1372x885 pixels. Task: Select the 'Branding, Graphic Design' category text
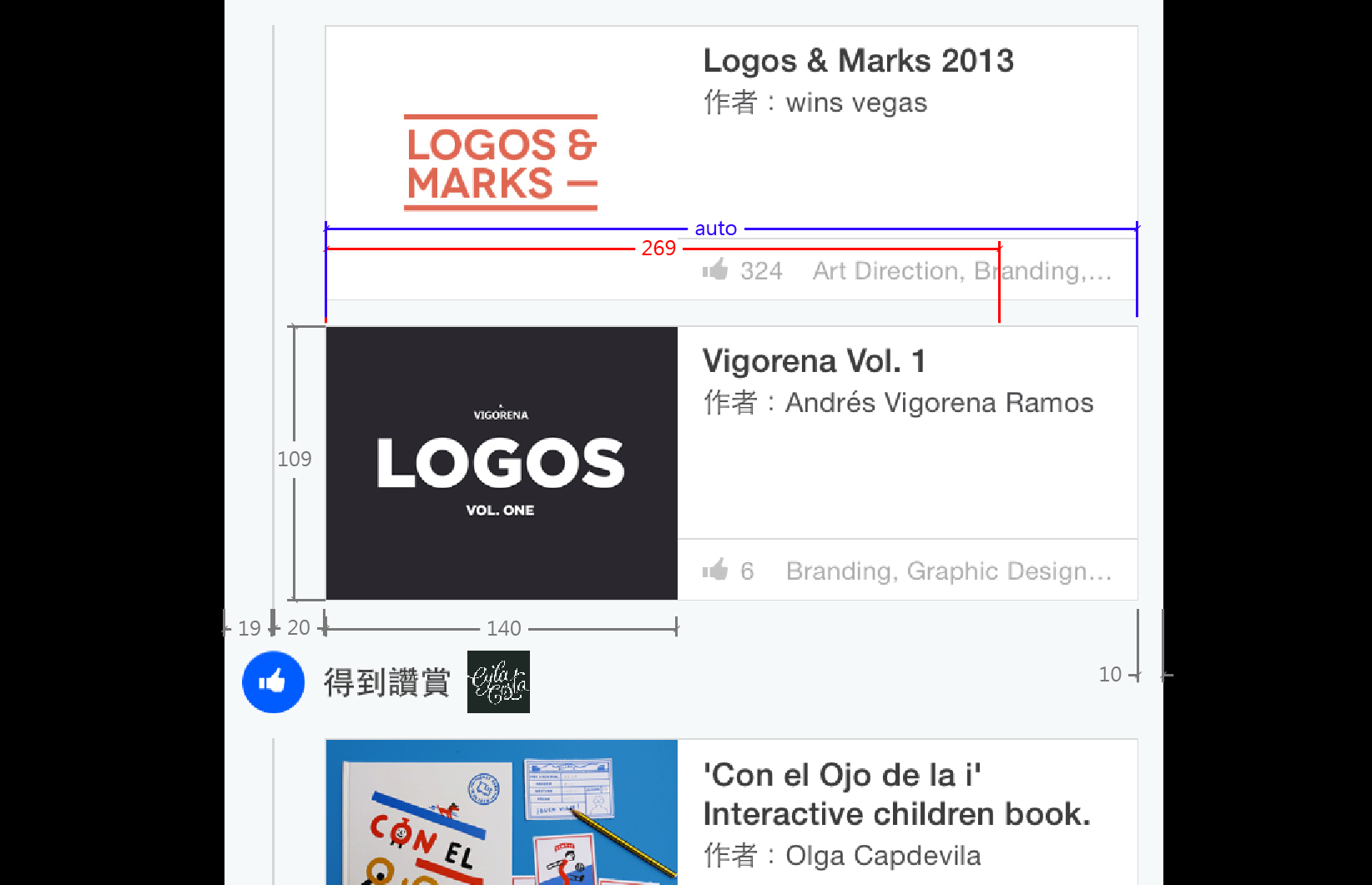pyautogui.click(x=948, y=571)
